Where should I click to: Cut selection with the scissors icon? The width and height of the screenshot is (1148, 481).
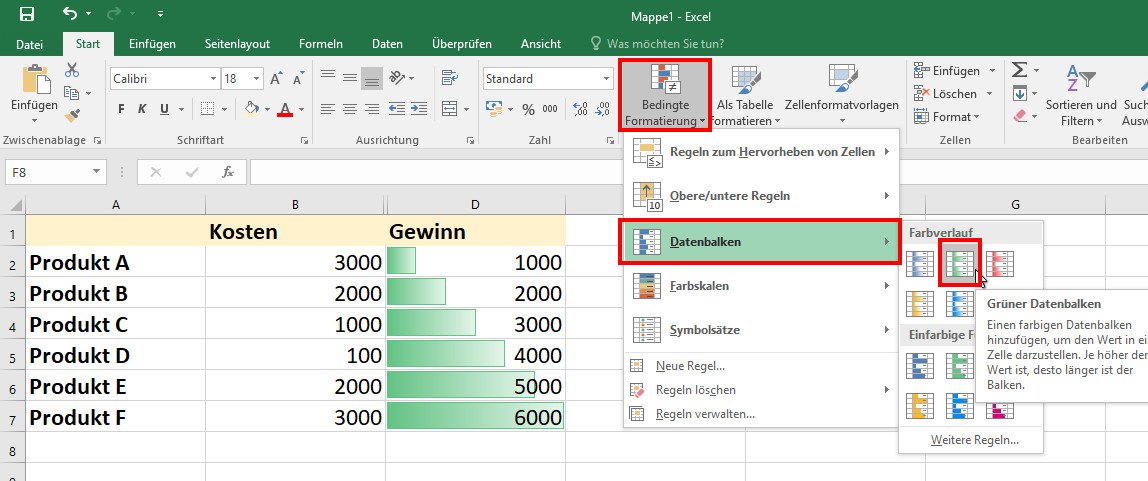click(x=72, y=70)
